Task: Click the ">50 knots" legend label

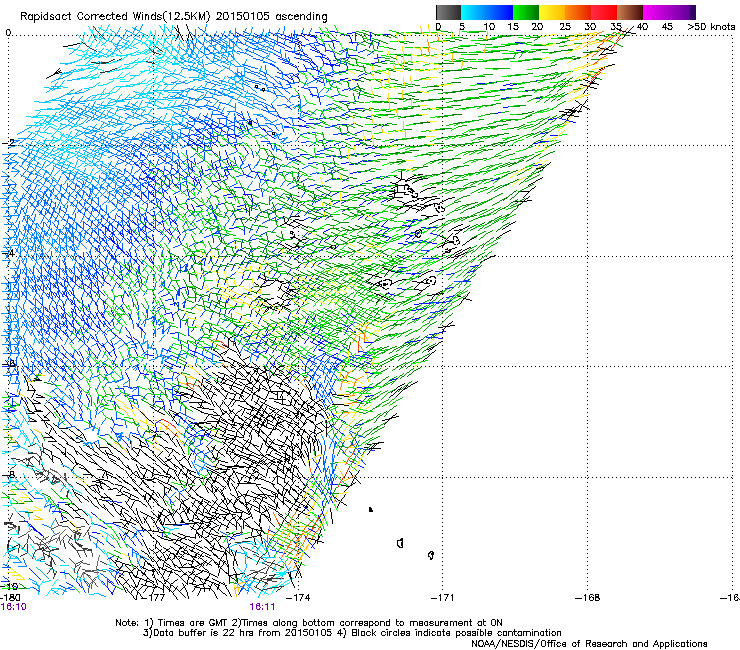Action: pos(711,27)
